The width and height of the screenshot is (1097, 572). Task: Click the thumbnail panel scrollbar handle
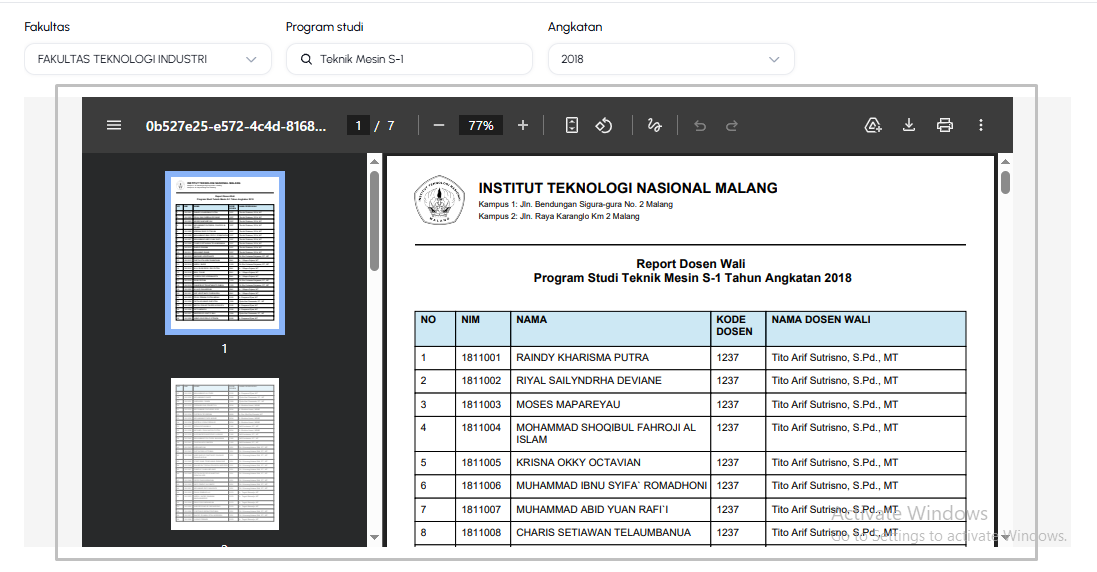pyautogui.click(x=374, y=220)
